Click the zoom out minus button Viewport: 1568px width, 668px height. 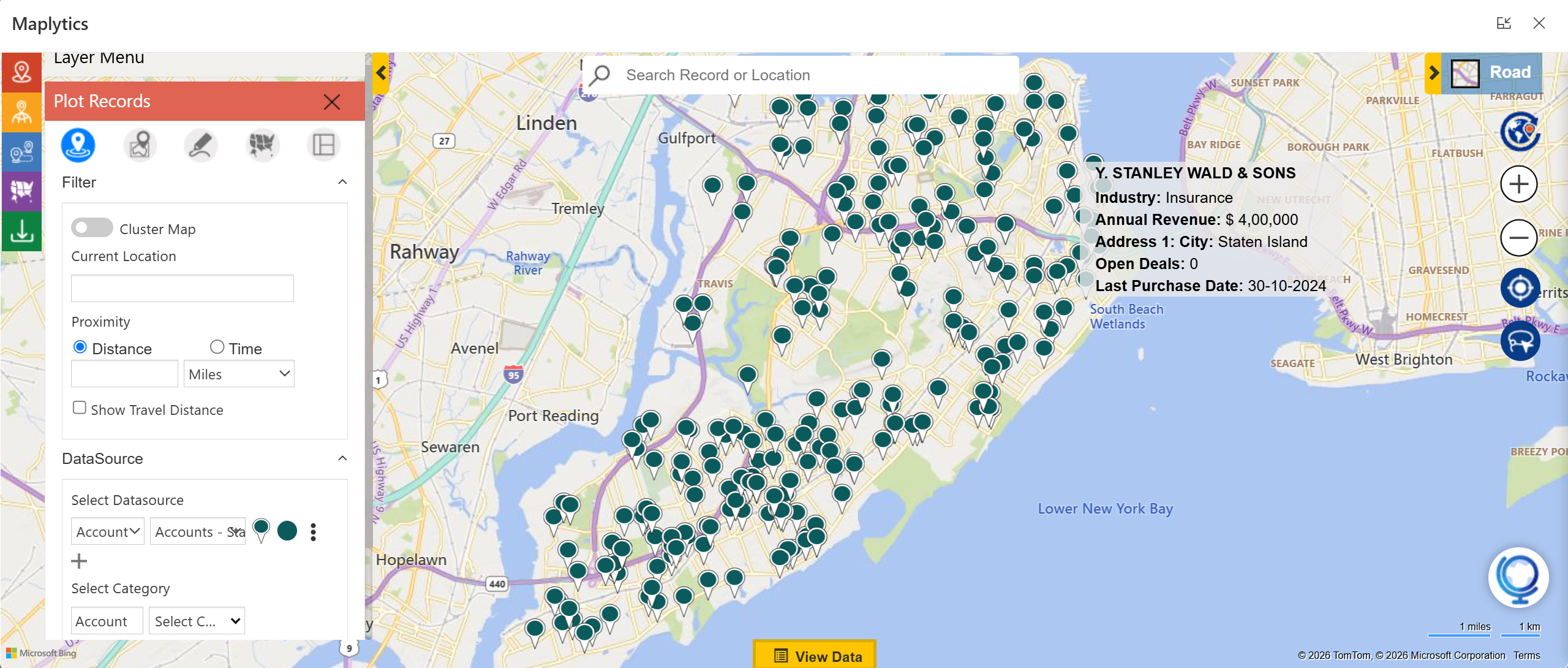[x=1518, y=237]
